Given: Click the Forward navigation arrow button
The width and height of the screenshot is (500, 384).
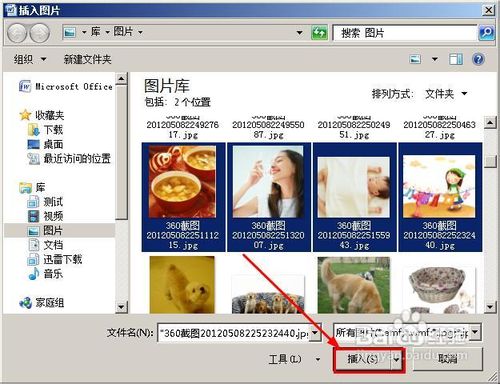Looking at the screenshot, I should pos(40,33).
